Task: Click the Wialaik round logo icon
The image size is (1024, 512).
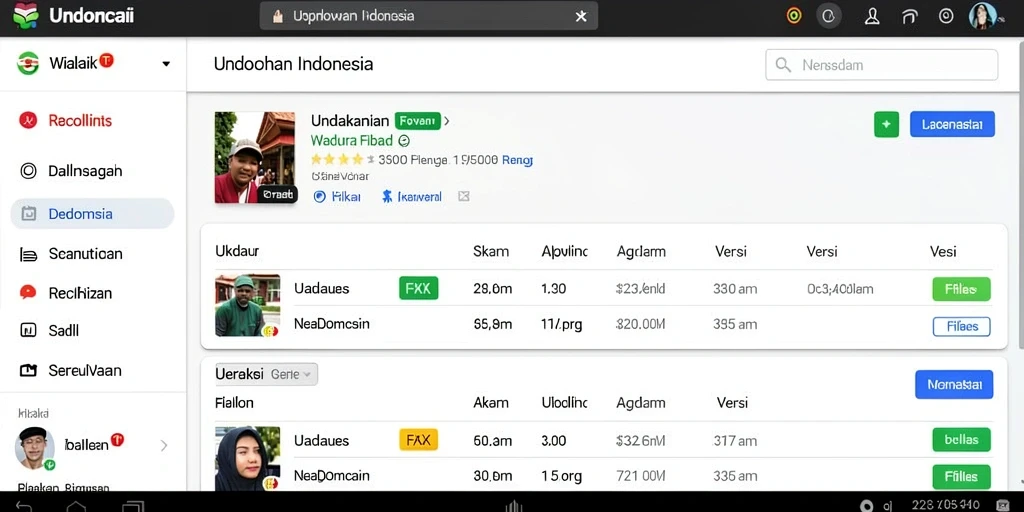Action: coord(27,63)
